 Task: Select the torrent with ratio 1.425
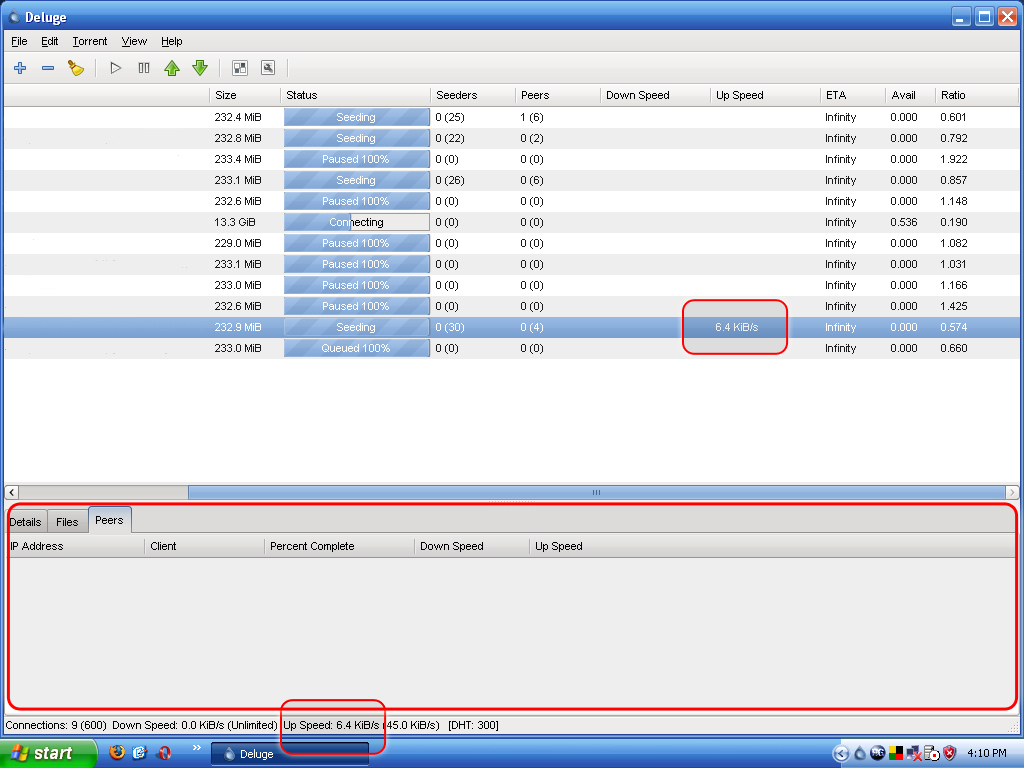[x=511, y=306]
